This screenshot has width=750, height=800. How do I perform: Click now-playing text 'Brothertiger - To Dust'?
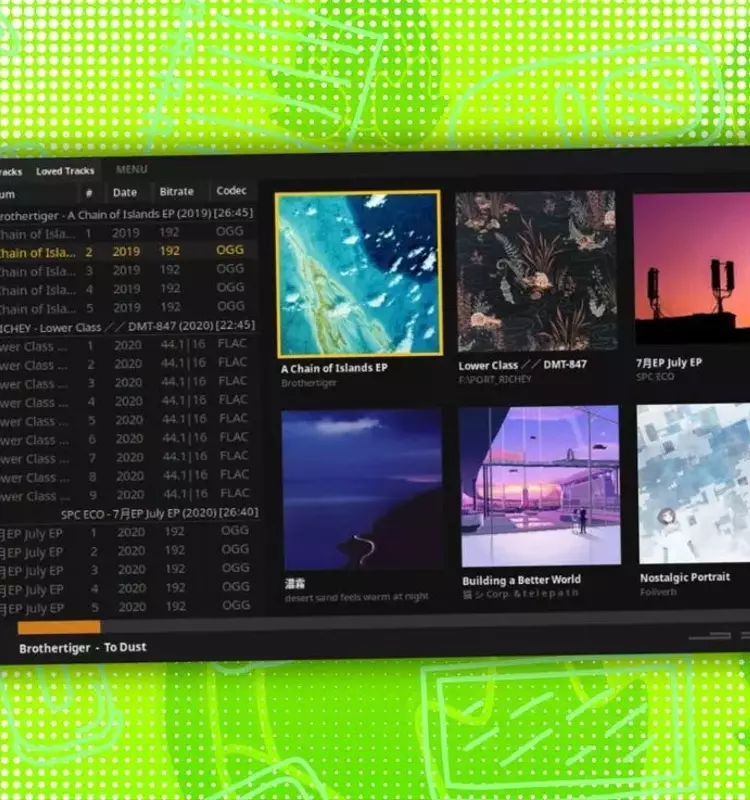(x=83, y=648)
